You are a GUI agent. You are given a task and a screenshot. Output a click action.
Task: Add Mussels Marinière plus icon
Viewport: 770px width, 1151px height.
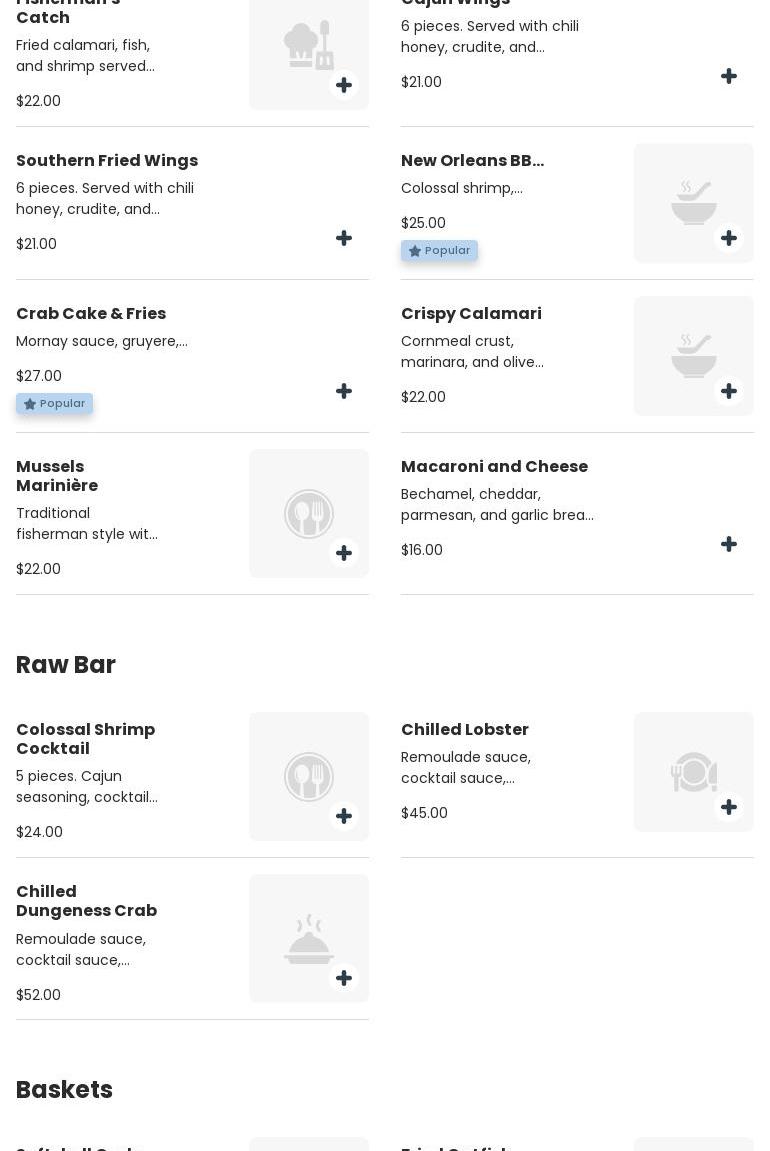(x=344, y=554)
